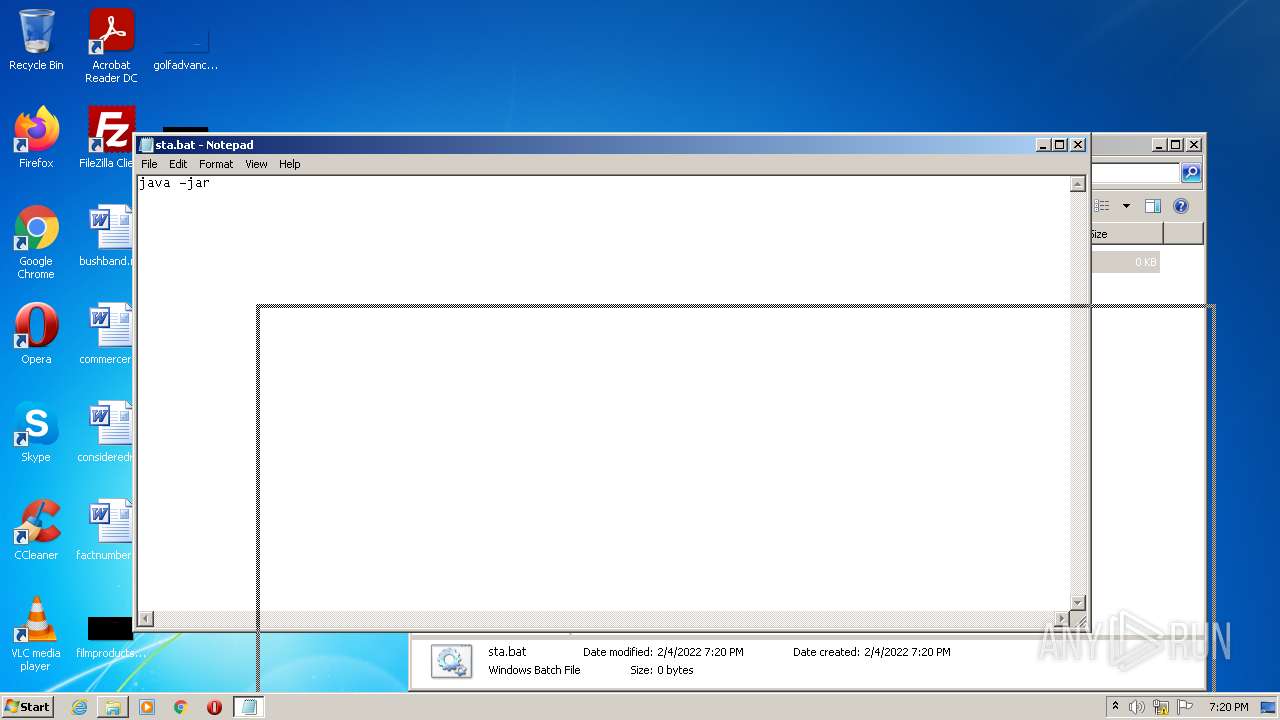
Task: Click the Size column header in Explorer
Action: click(x=1126, y=234)
